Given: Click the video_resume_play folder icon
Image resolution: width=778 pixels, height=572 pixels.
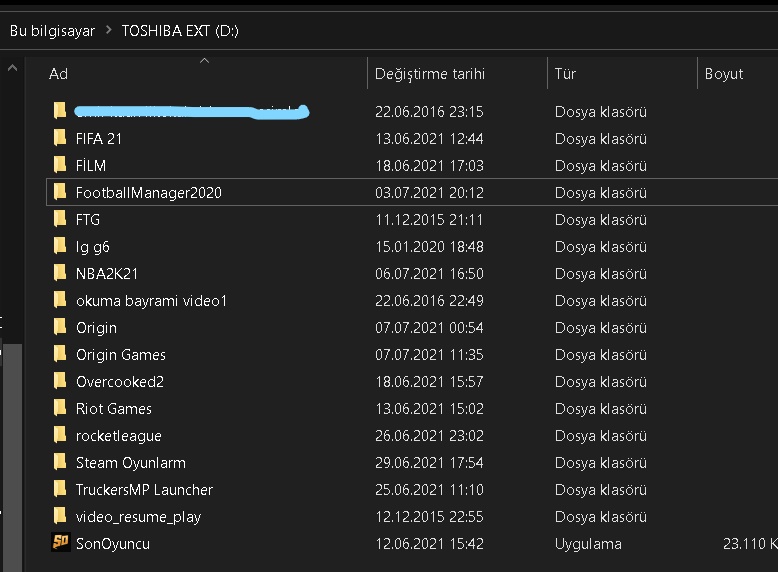Looking at the screenshot, I should [x=60, y=515].
